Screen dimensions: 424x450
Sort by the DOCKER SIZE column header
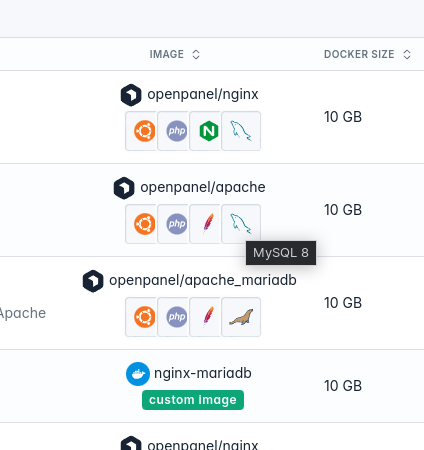point(359,54)
